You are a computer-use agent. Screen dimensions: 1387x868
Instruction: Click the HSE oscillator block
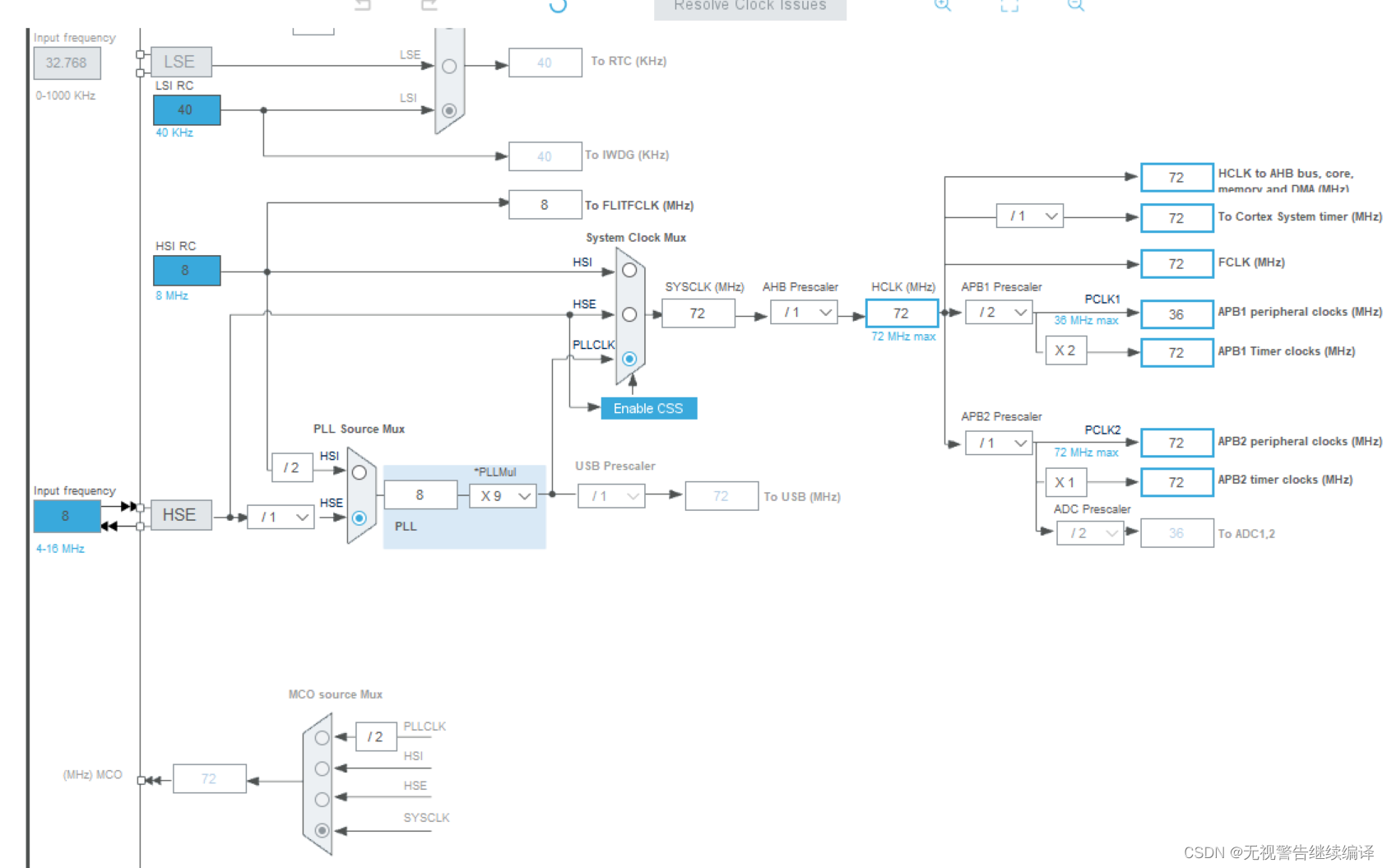(181, 515)
